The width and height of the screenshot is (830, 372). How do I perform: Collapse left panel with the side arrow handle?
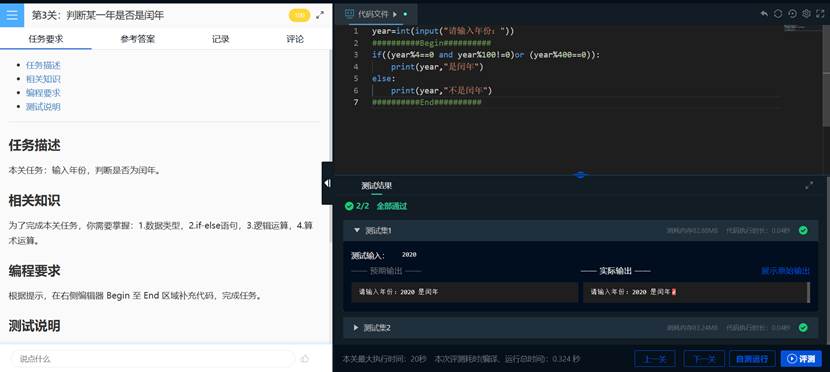(327, 183)
